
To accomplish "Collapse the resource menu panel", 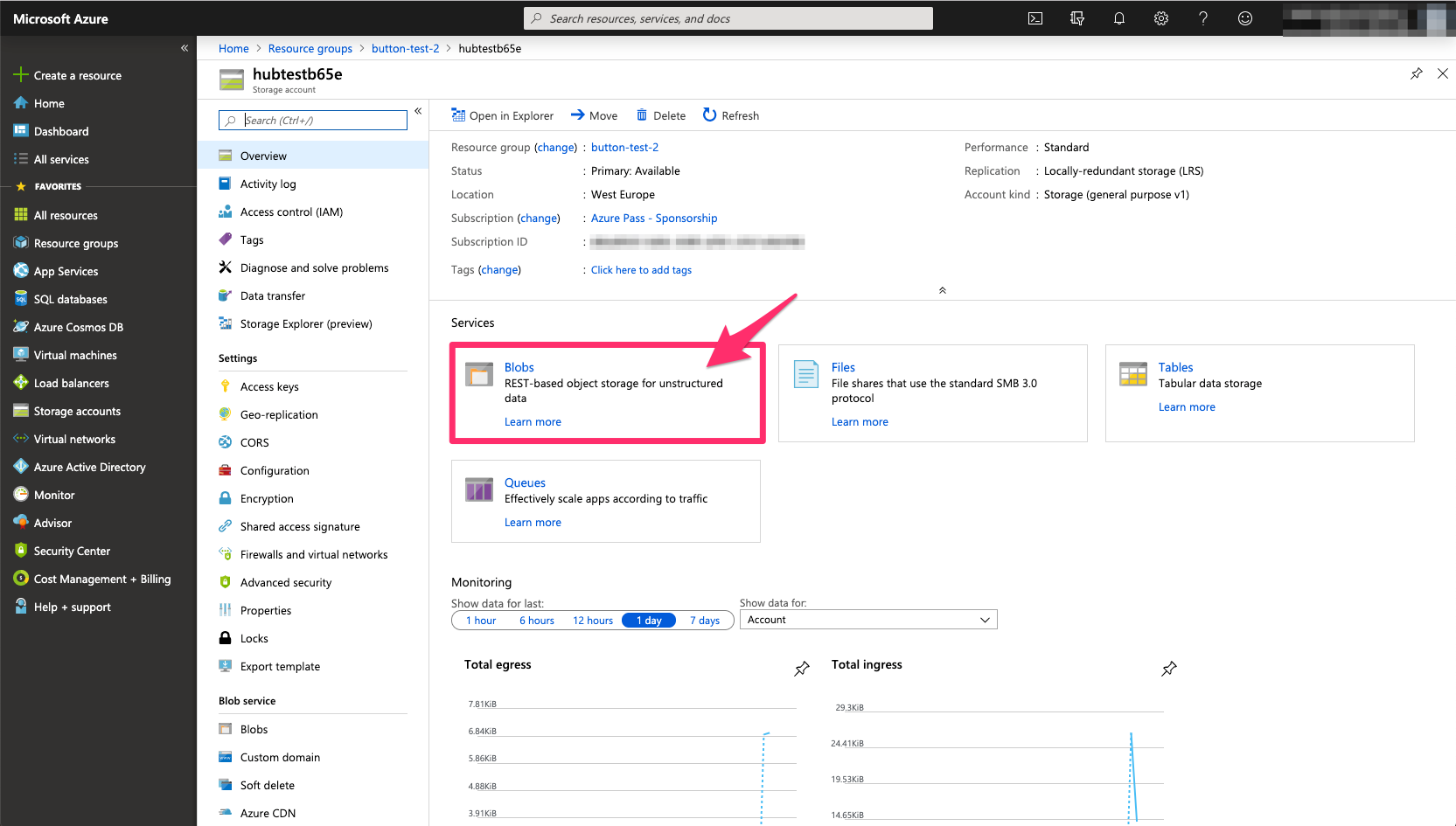I will click(418, 111).
